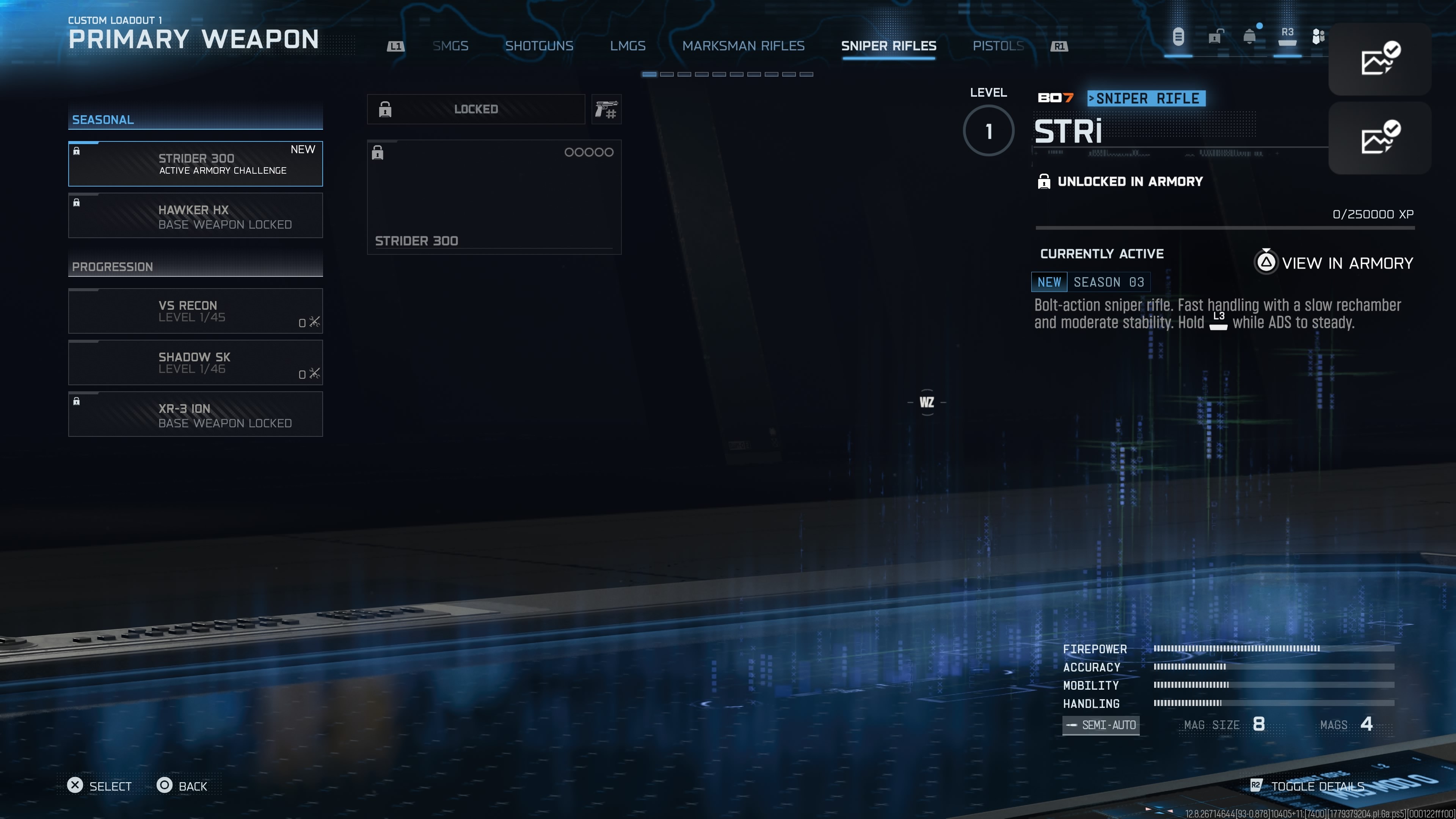Viewport: 1456px width, 819px height.
Task: Click the Semi-Auto fire mode tag
Action: pos(1101,725)
